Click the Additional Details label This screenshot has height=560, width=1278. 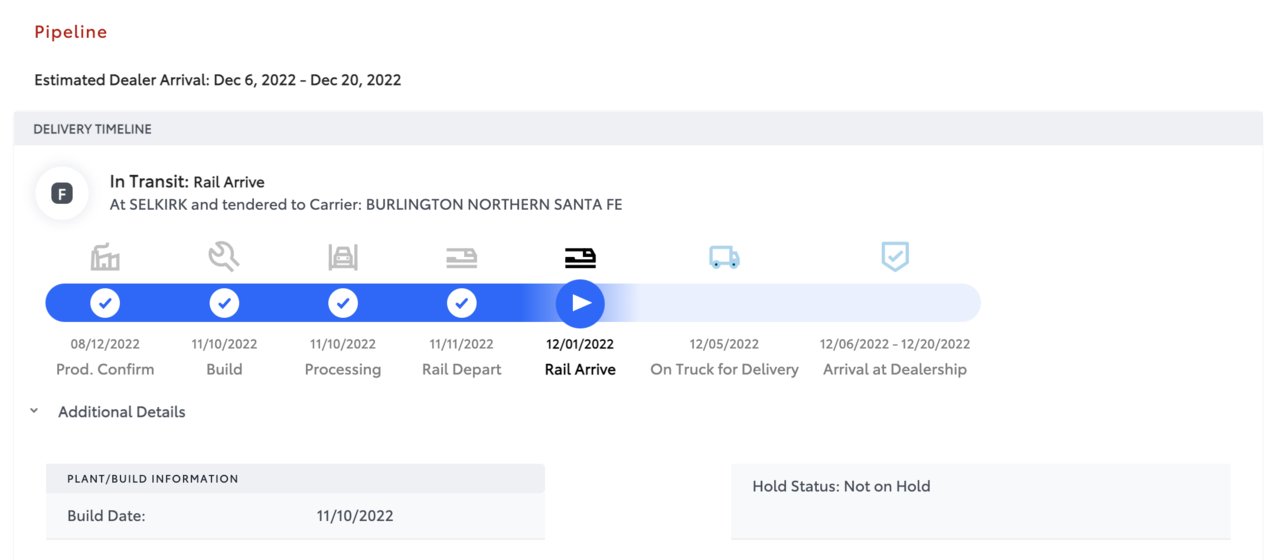122,412
